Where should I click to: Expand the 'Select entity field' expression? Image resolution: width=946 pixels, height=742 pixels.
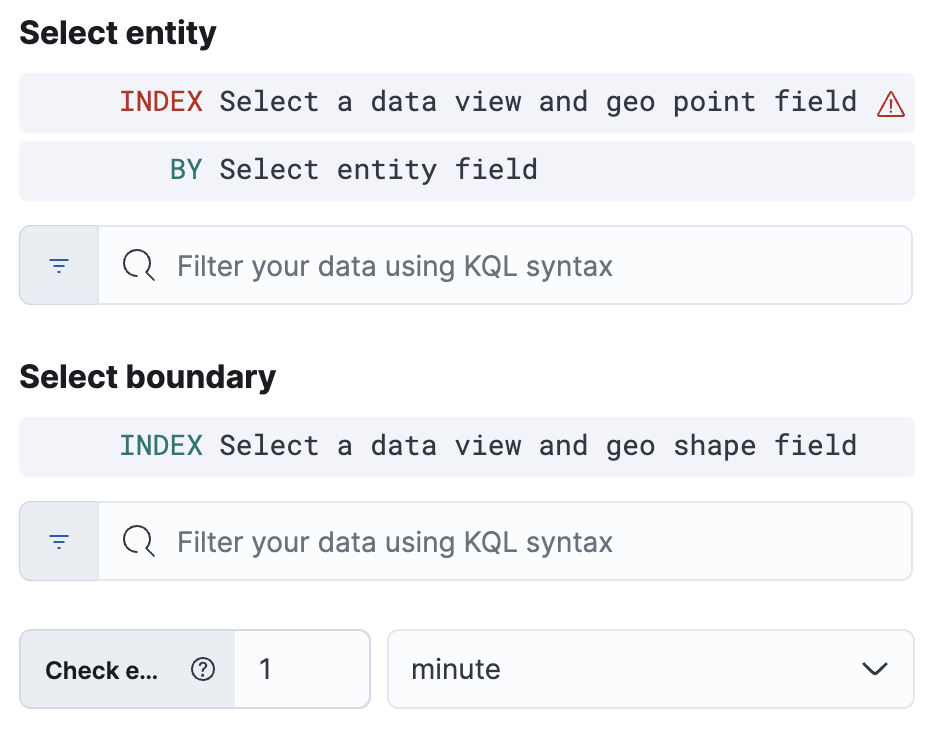click(x=378, y=170)
